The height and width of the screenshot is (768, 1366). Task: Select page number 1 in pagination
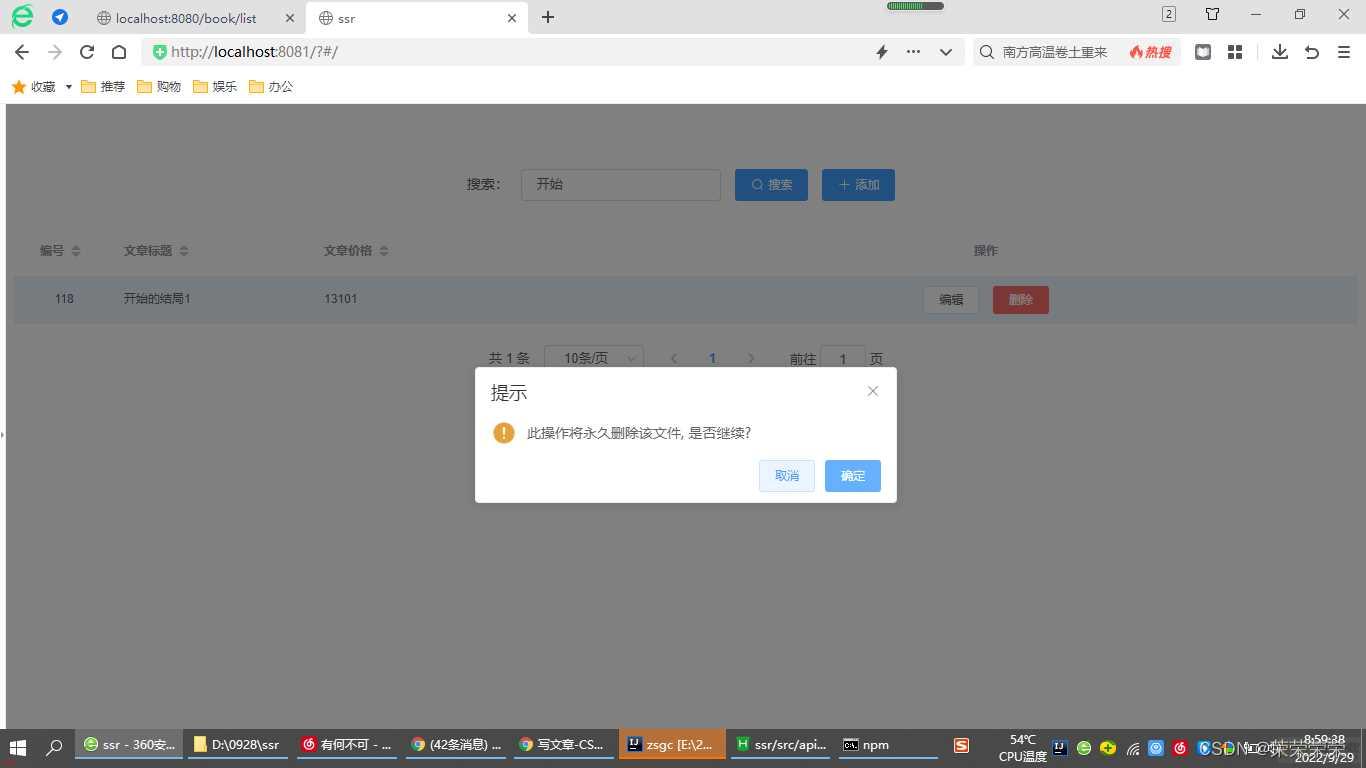[x=712, y=359]
